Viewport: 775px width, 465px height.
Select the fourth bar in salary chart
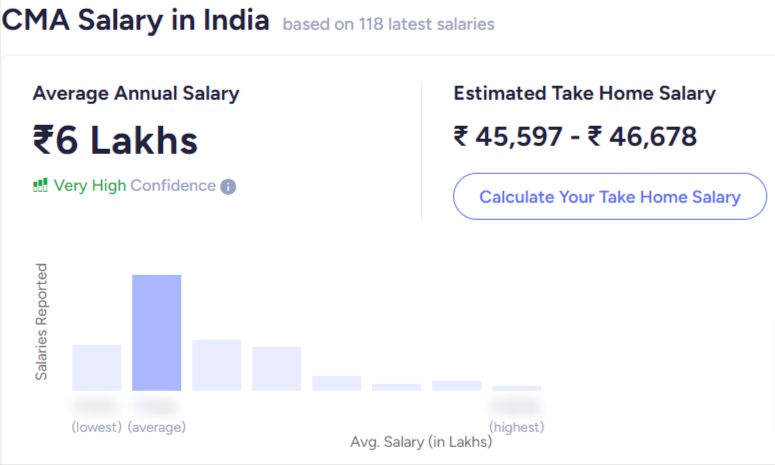277,368
